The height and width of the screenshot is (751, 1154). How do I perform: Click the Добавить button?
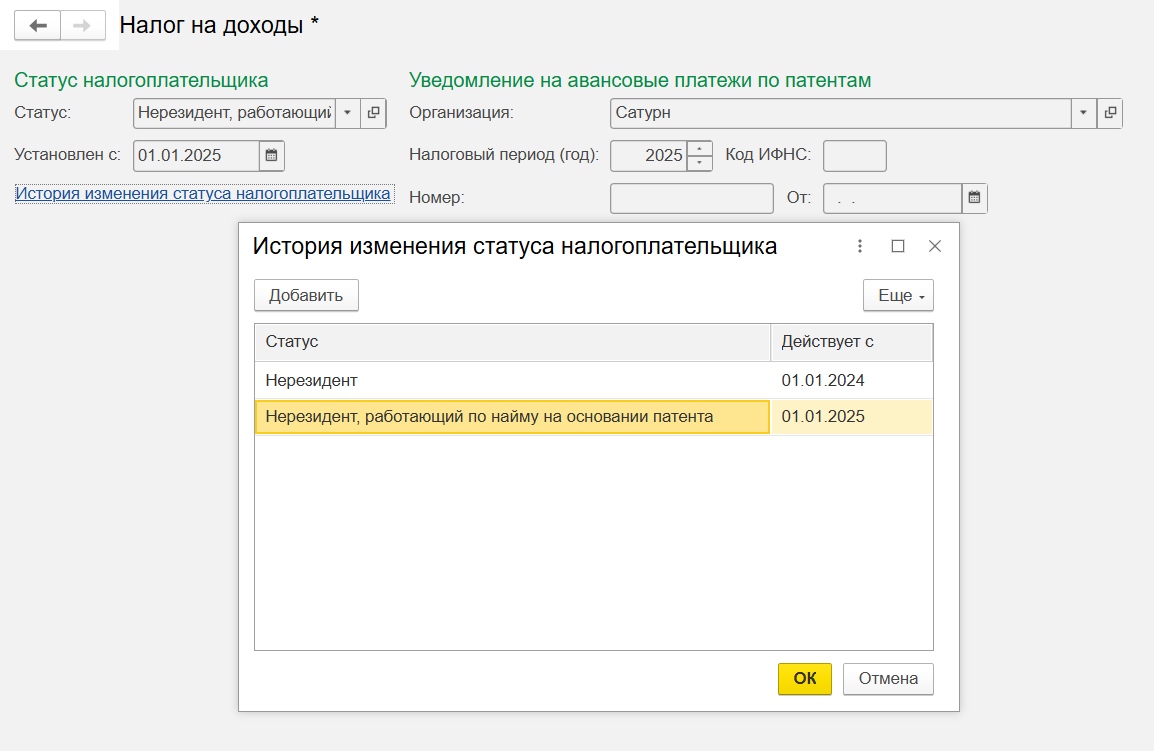(306, 295)
